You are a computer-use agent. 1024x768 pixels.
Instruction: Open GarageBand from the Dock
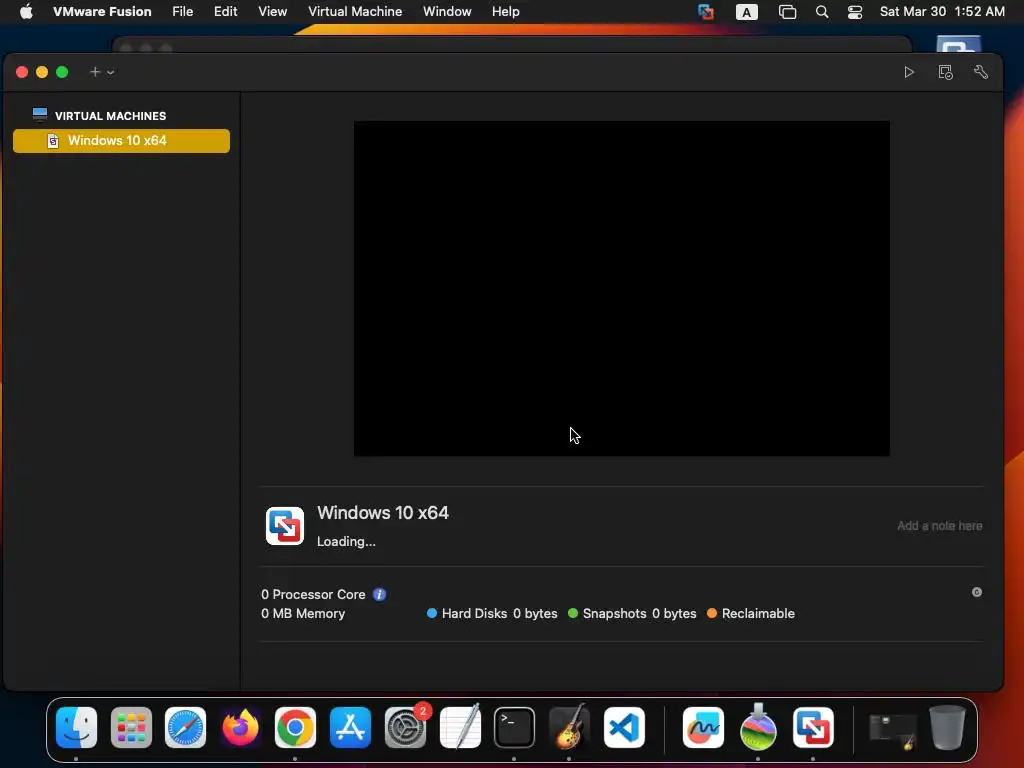pyautogui.click(x=569, y=728)
